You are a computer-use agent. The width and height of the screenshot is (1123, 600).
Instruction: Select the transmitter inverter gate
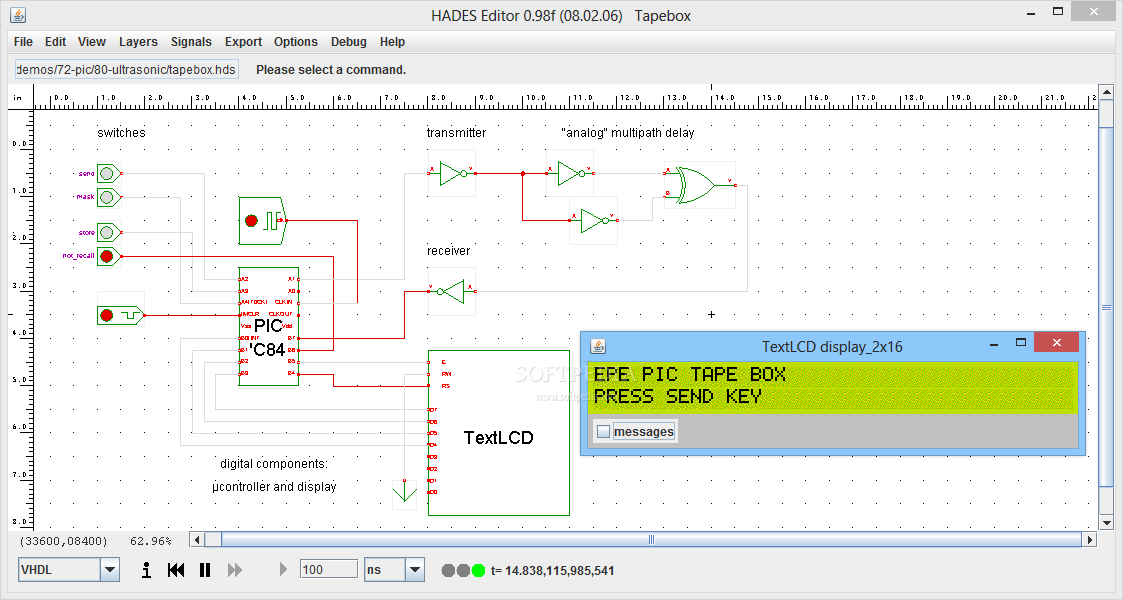point(453,173)
